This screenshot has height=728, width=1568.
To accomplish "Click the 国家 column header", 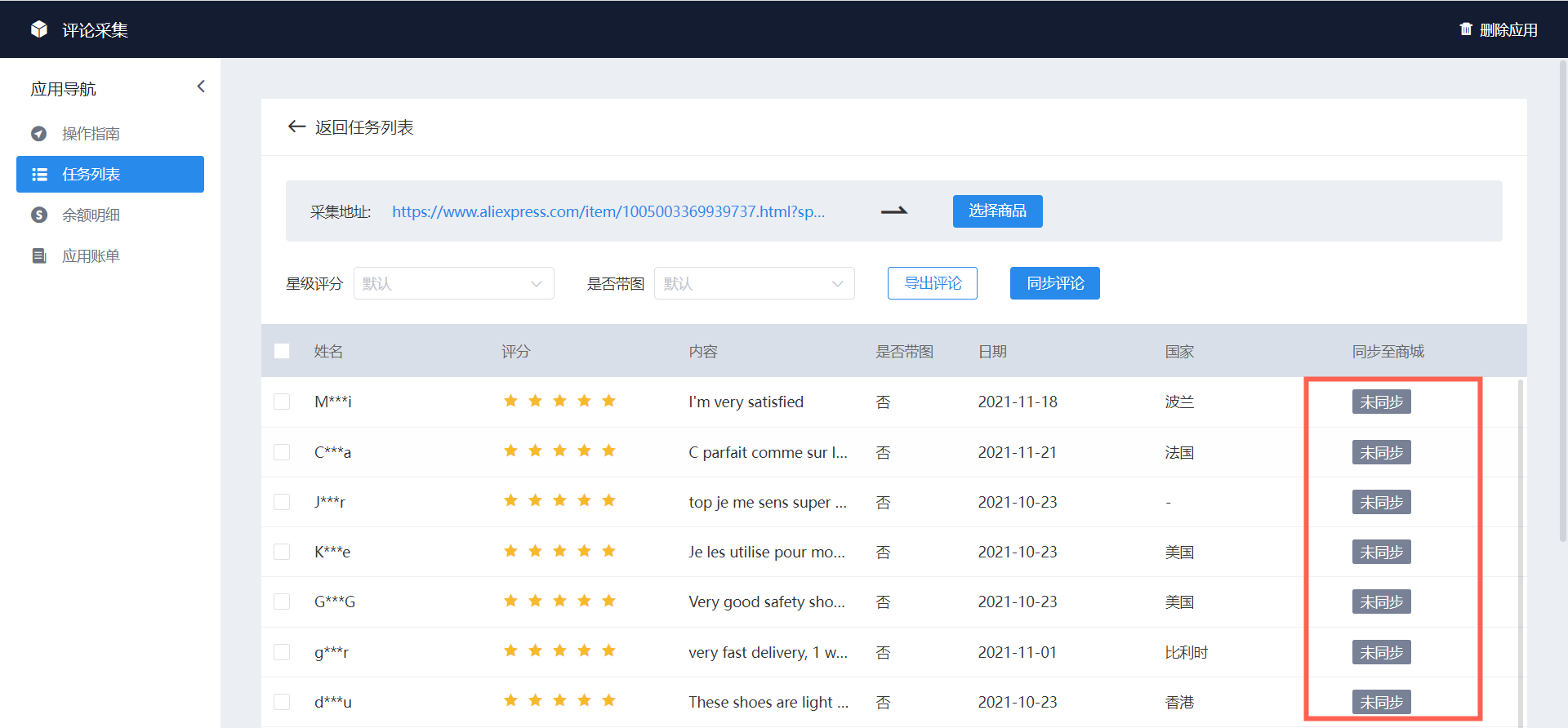I will tap(1179, 351).
